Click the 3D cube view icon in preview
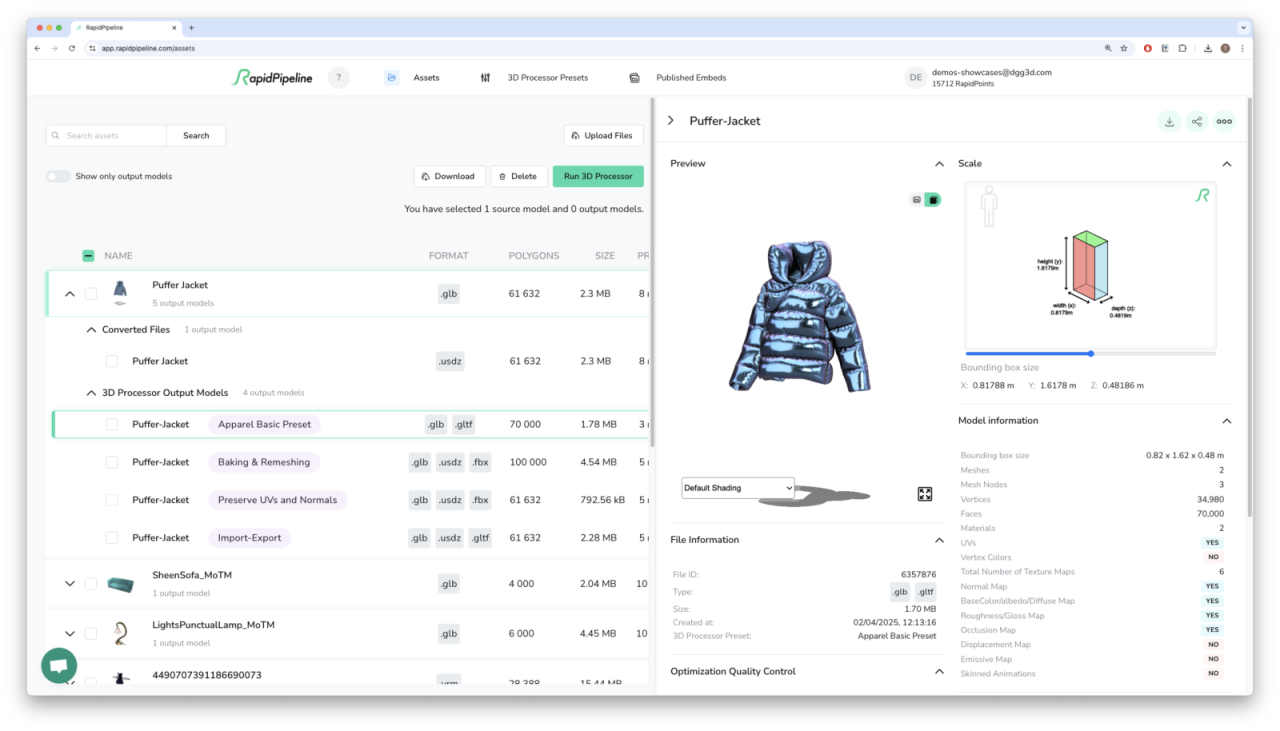 pos(933,200)
